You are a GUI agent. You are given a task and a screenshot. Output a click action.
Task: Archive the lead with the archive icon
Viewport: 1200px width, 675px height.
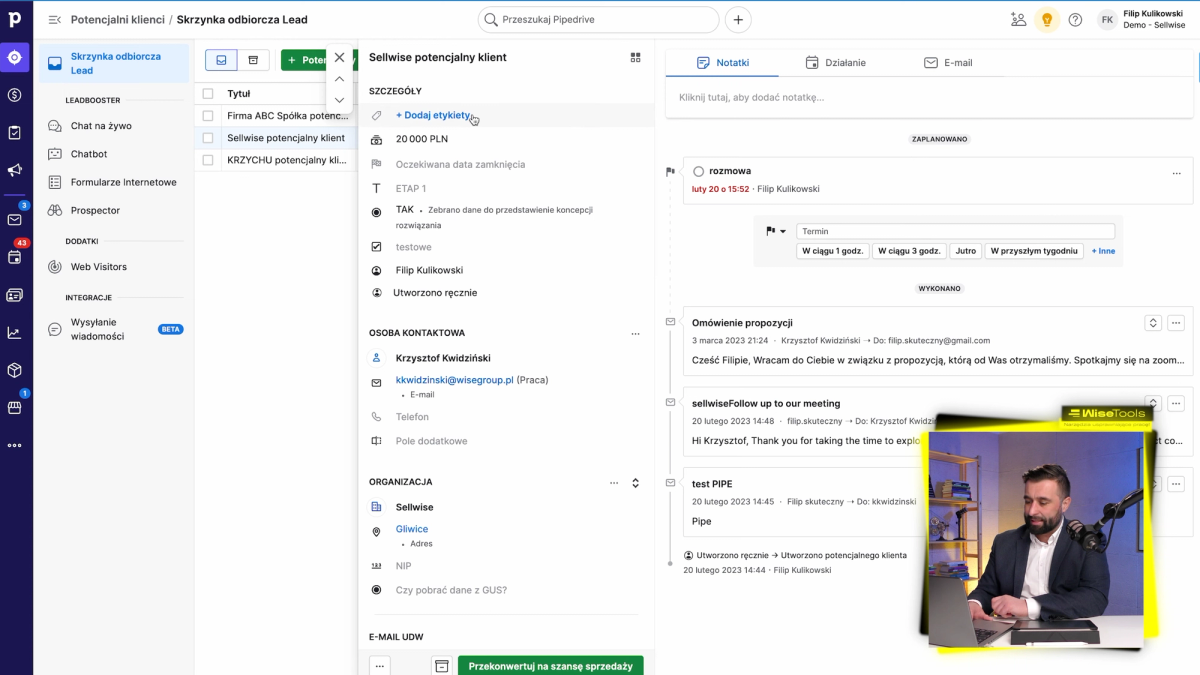pyautogui.click(x=441, y=665)
